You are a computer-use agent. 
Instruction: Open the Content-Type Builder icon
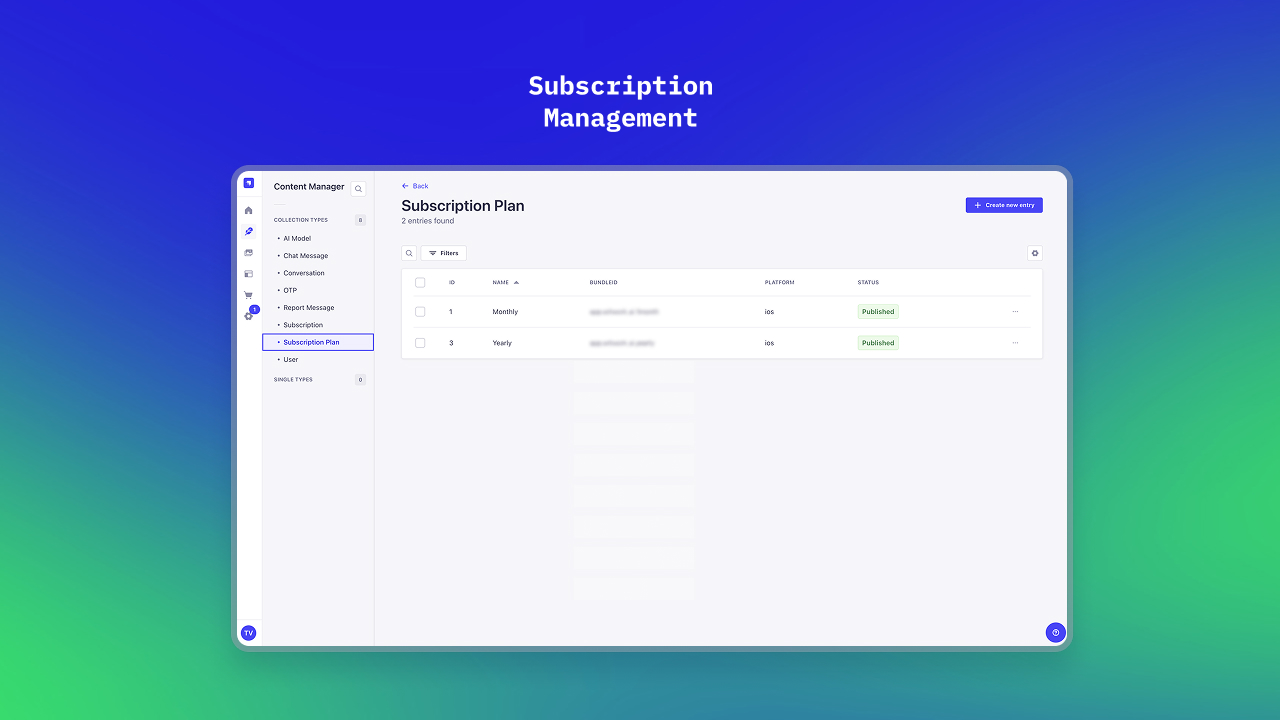[249, 273]
